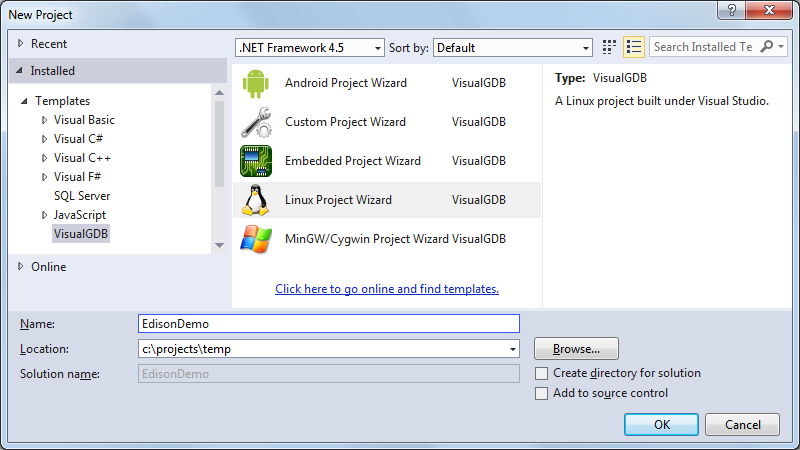This screenshot has height=450, width=800.
Task: Click the template tree scroll-up arrow
Action: pyautogui.click(x=219, y=93)
